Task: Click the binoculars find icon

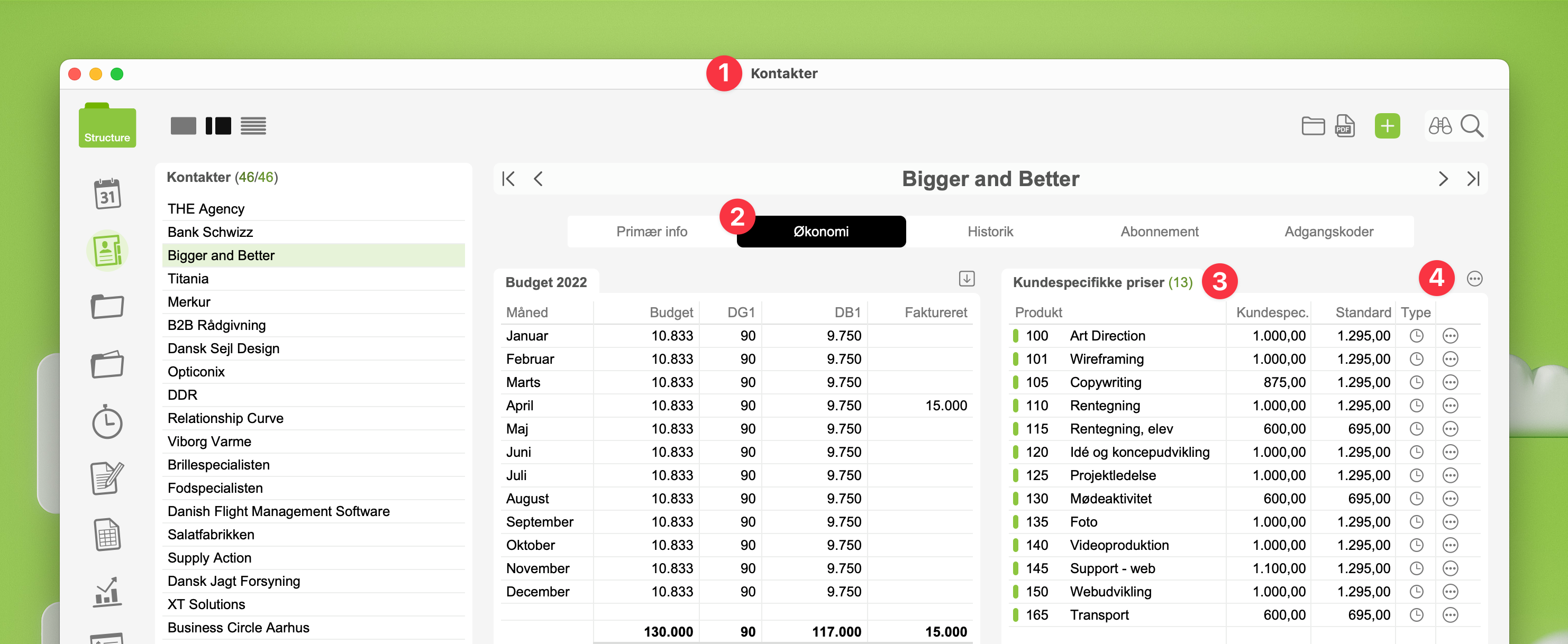Action: point(1439,126)
